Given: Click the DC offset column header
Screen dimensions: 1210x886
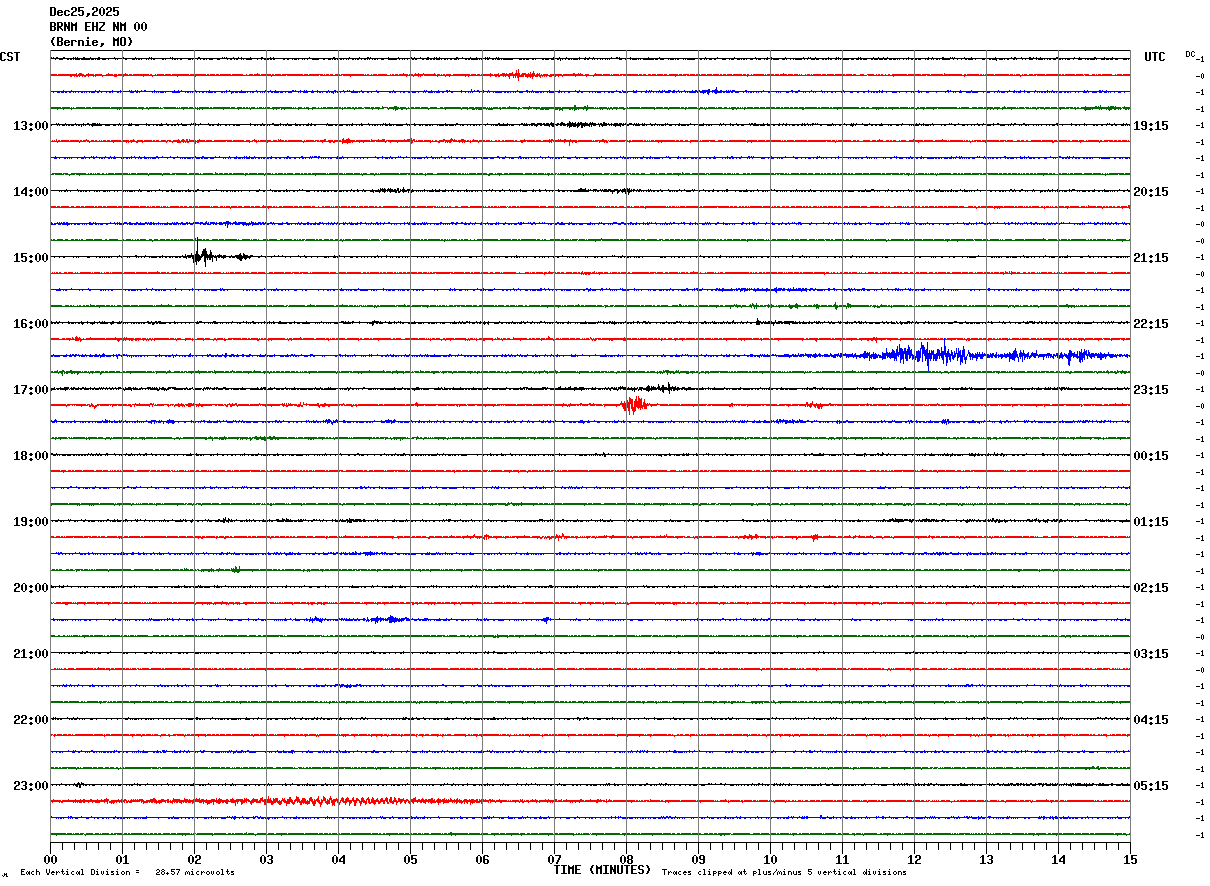Looking at the screenshot, I should pos(1192,54).
